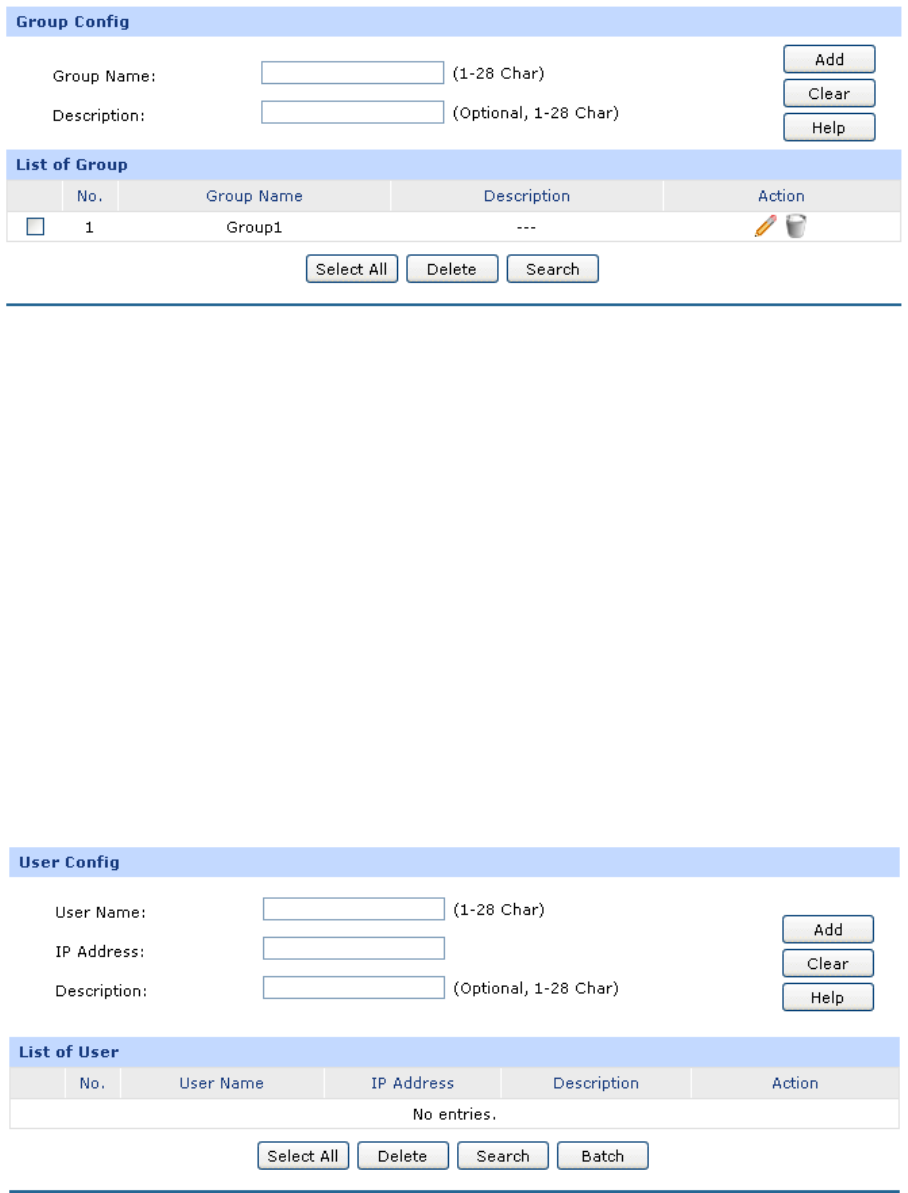Focus the IP Address input field

[x=354, y=949]
